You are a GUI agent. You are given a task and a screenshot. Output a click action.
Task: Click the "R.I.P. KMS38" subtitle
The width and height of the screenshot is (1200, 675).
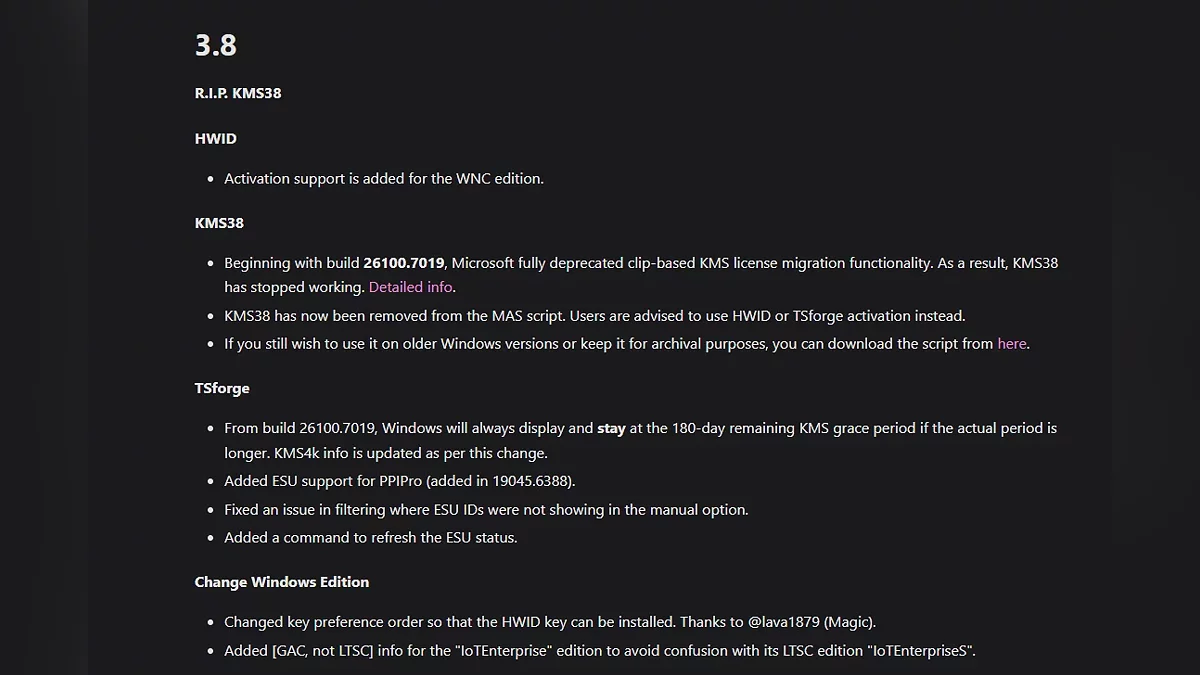pyautogui.click(x=238, y=93)
